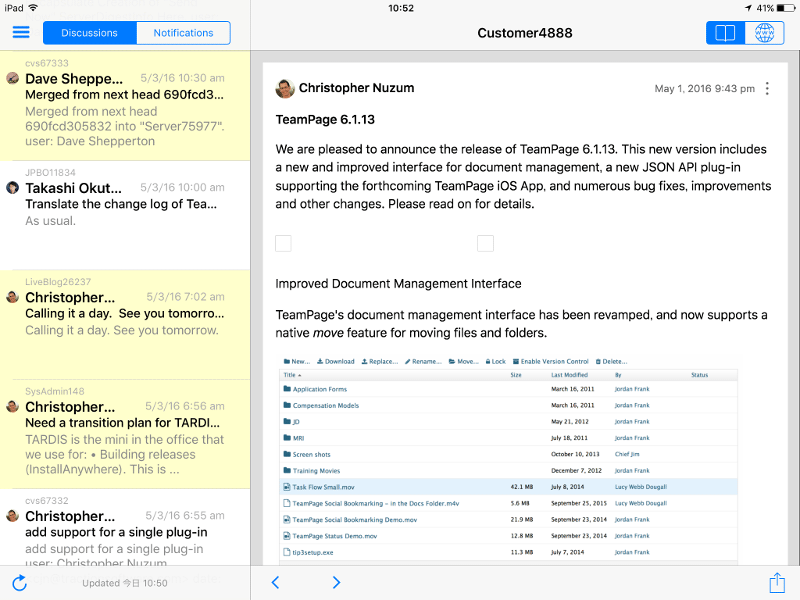Tap the iPad battery indicator
The image size is (800, 600).
click(786, 8)
